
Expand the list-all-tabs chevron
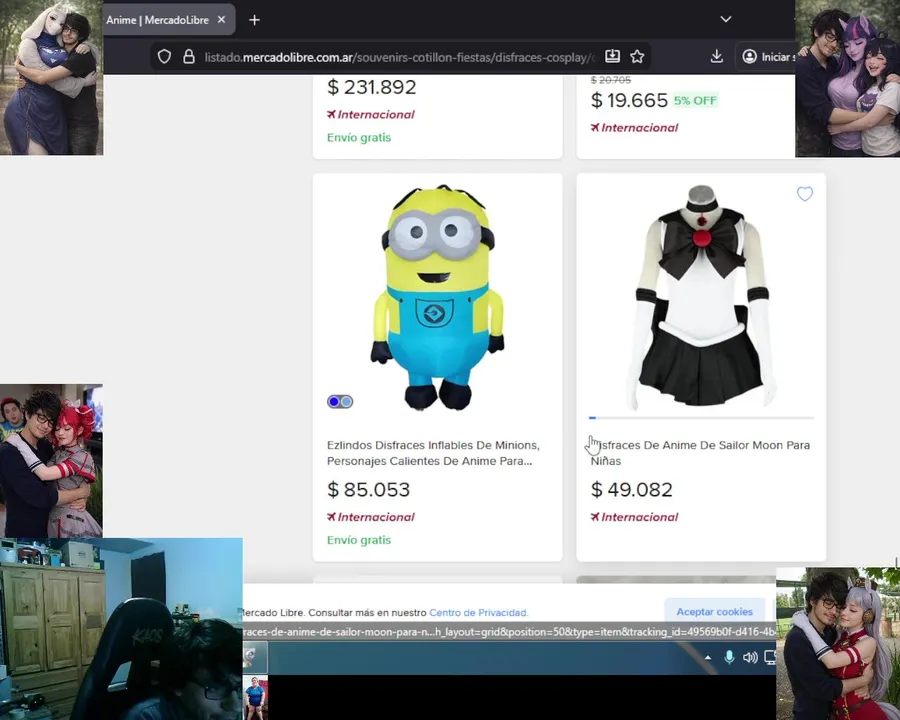point(726,19)
